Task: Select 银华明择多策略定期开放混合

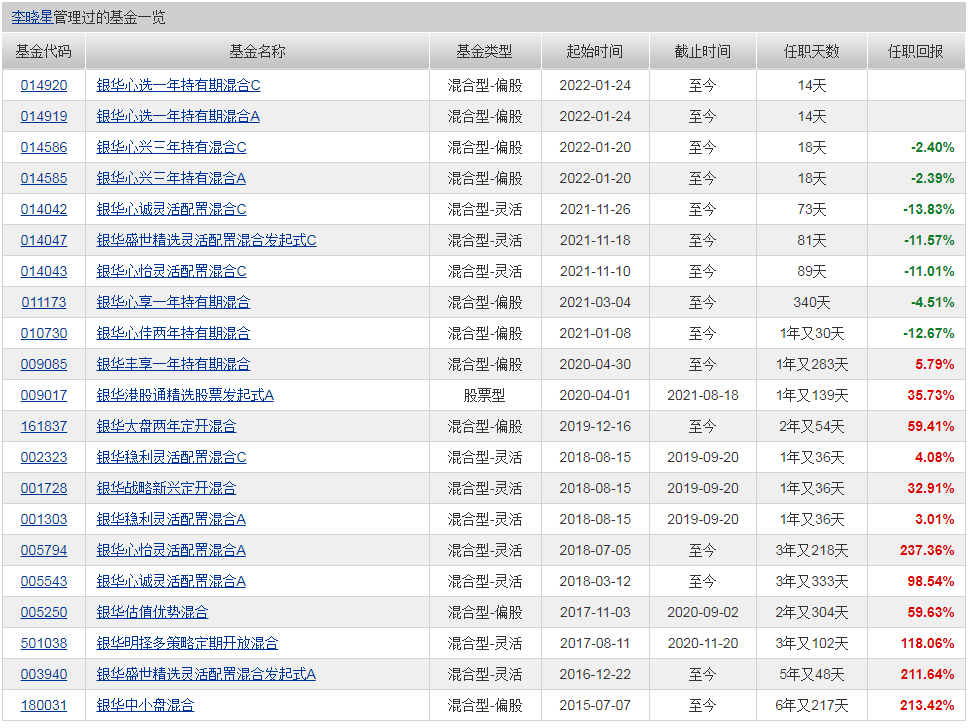Action: (187, 643)
